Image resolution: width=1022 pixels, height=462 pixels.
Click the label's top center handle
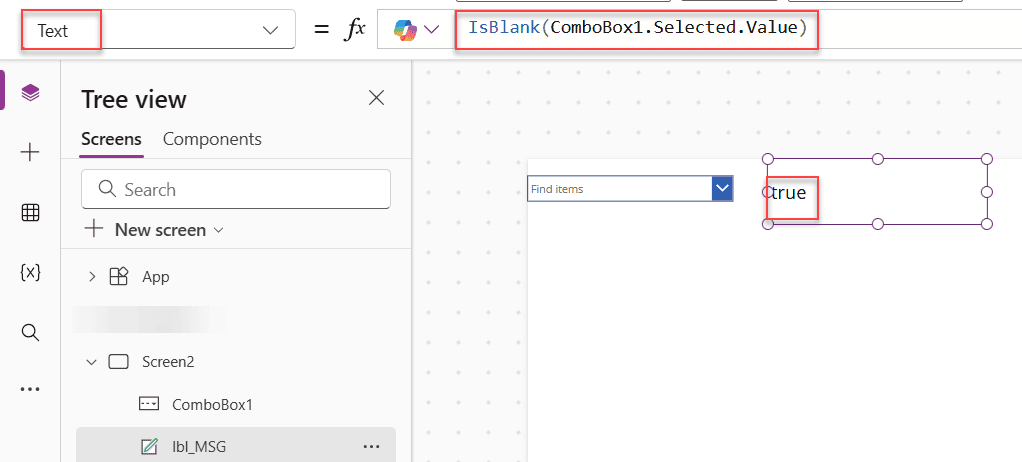(x=877, y=159)
